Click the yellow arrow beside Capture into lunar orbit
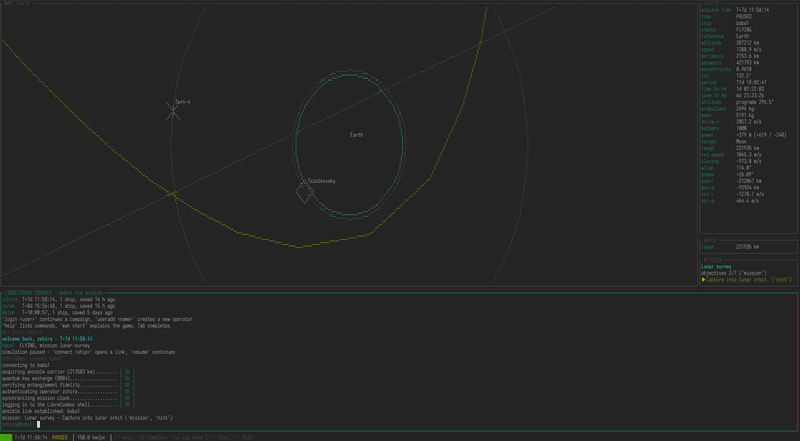The image size is (800, 441). click(x=704, y=280)
